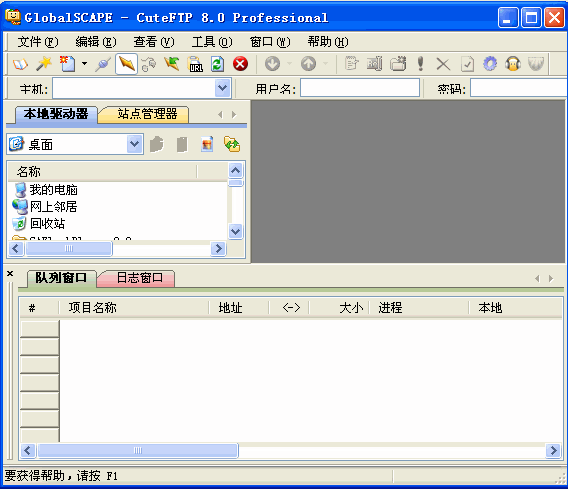The image size is (568, 489).
Task: Open the Site Manager book icon
Action: tap(20, 64)
